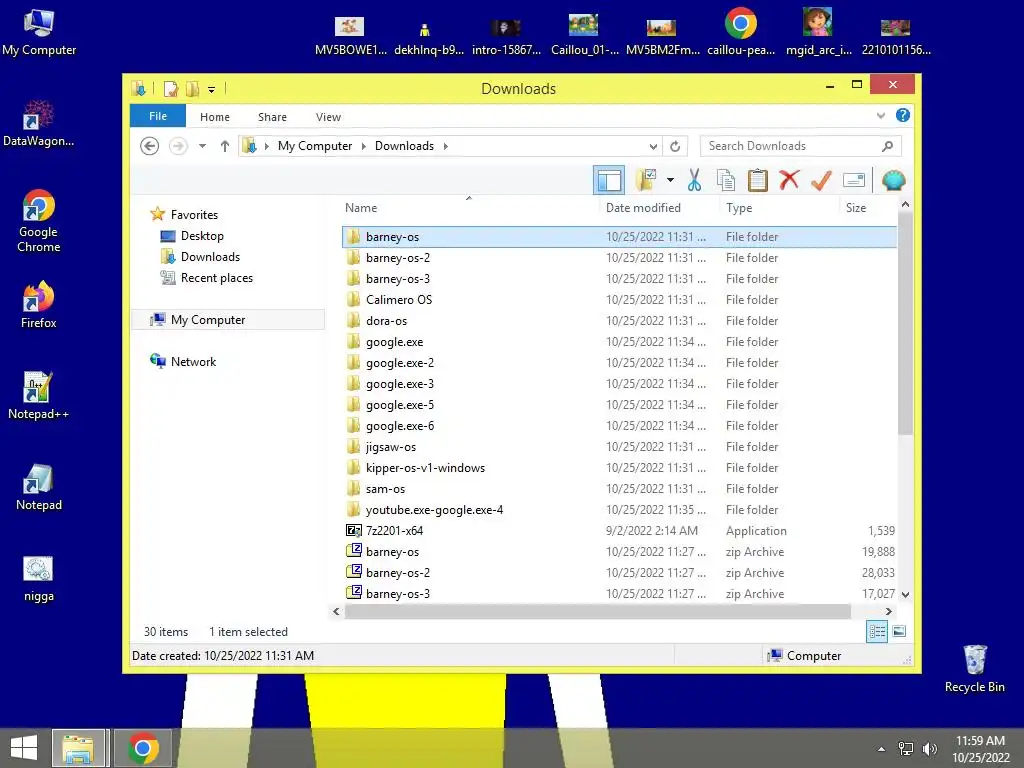Click the orange checkmark Properties icon
The width and height of the screenshot is (1024, 768).
[x=821, y=180]
